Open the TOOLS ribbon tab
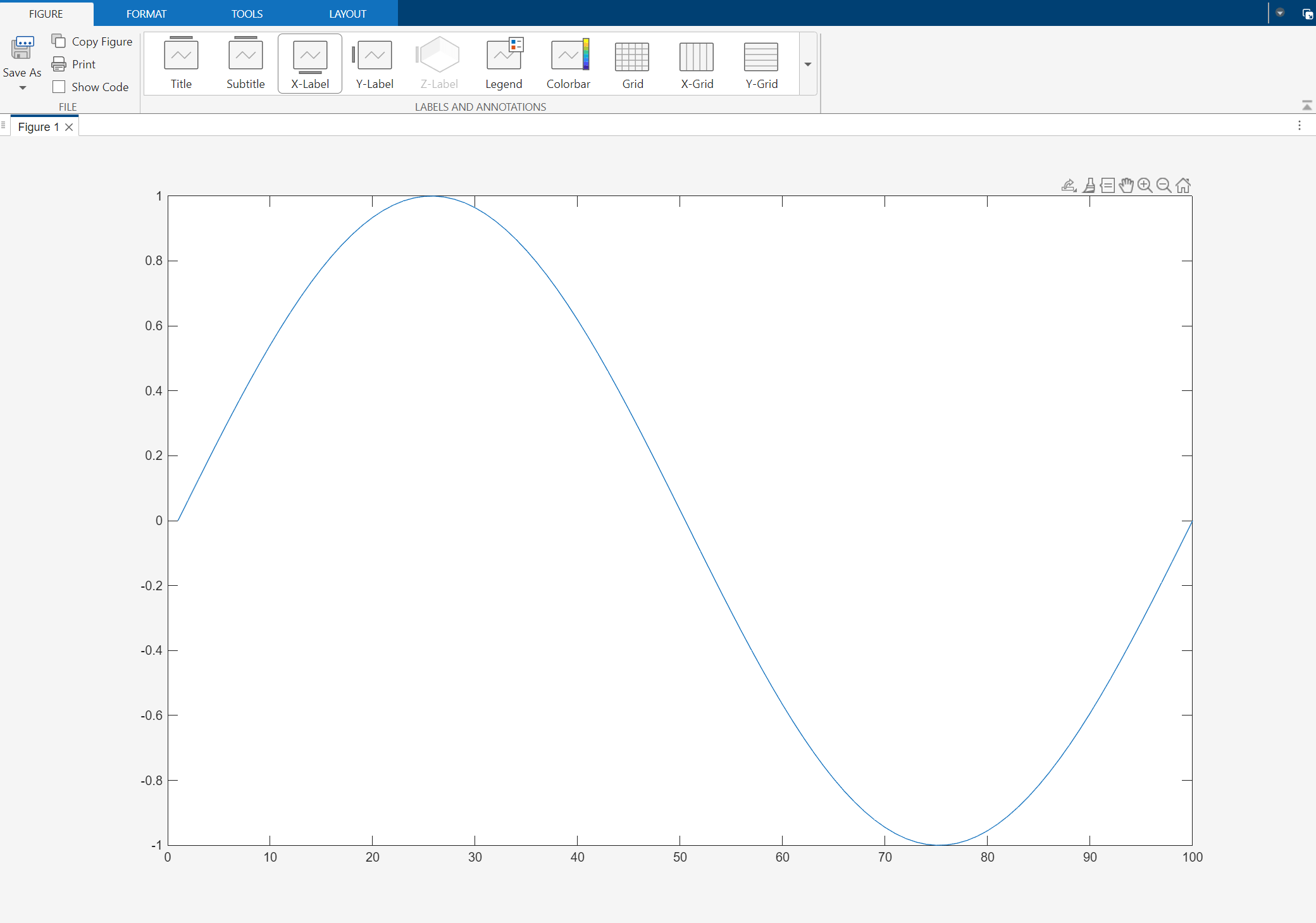 point(247,13)
